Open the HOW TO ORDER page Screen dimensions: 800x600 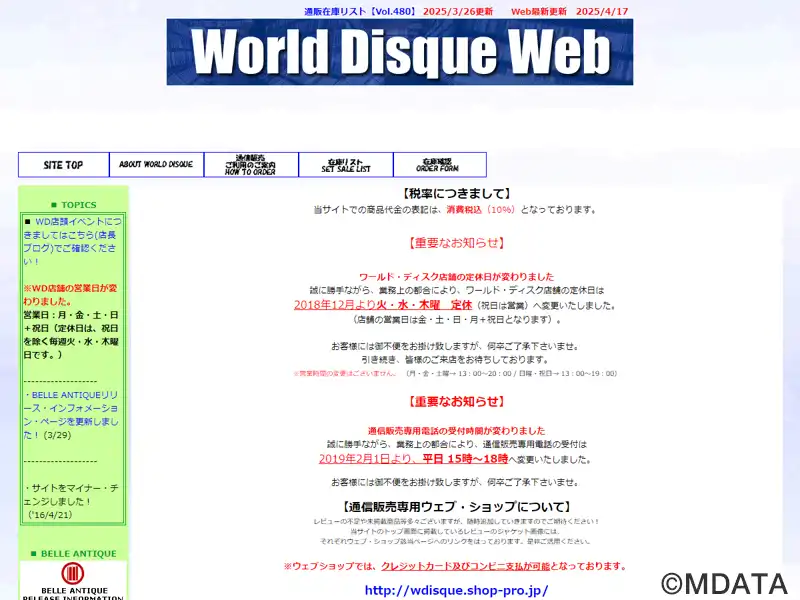coord(251,165)
